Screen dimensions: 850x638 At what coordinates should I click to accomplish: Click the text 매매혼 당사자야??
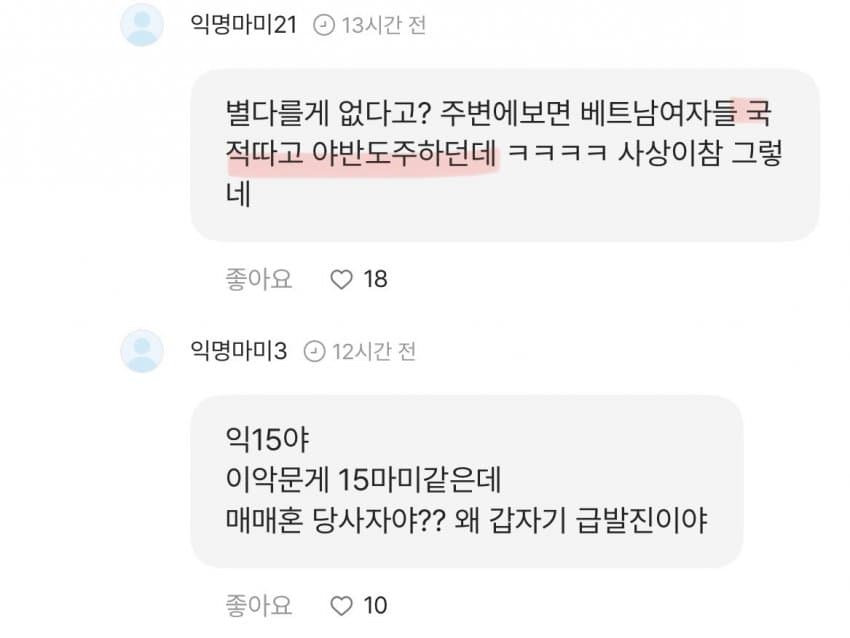click(x=335, y=520)
